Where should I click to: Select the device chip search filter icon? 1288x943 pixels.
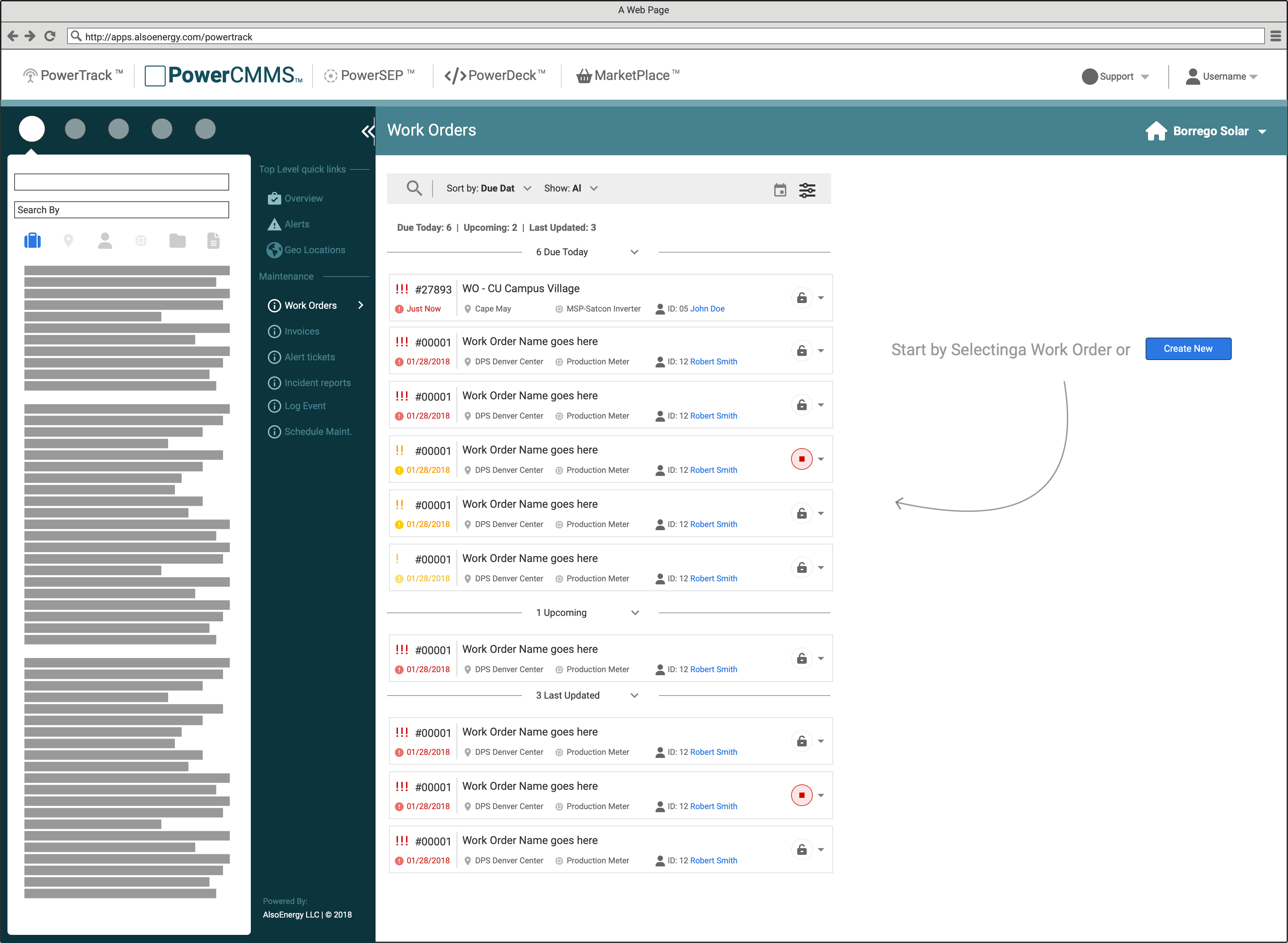pyautogui.click(x=141, y=240)
